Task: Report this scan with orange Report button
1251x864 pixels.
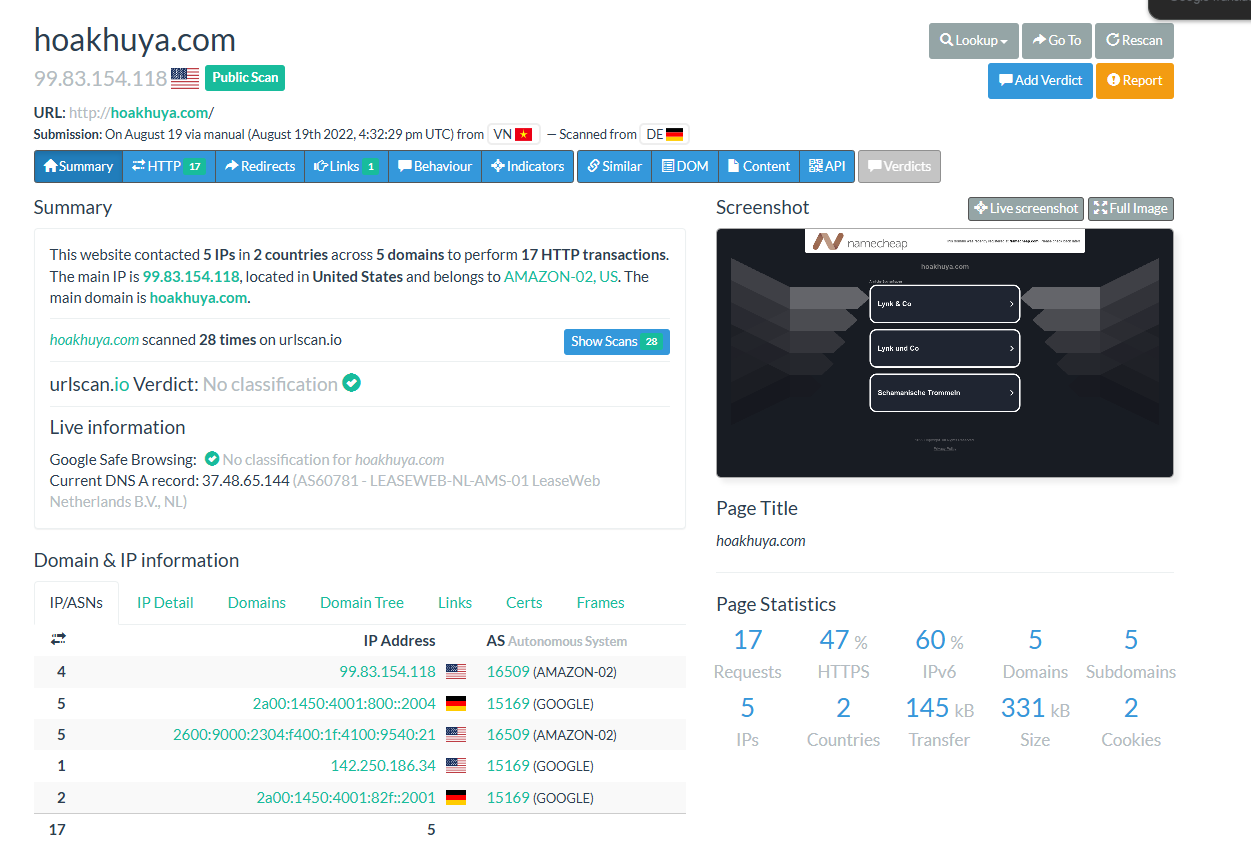Action: (1134, 81)
